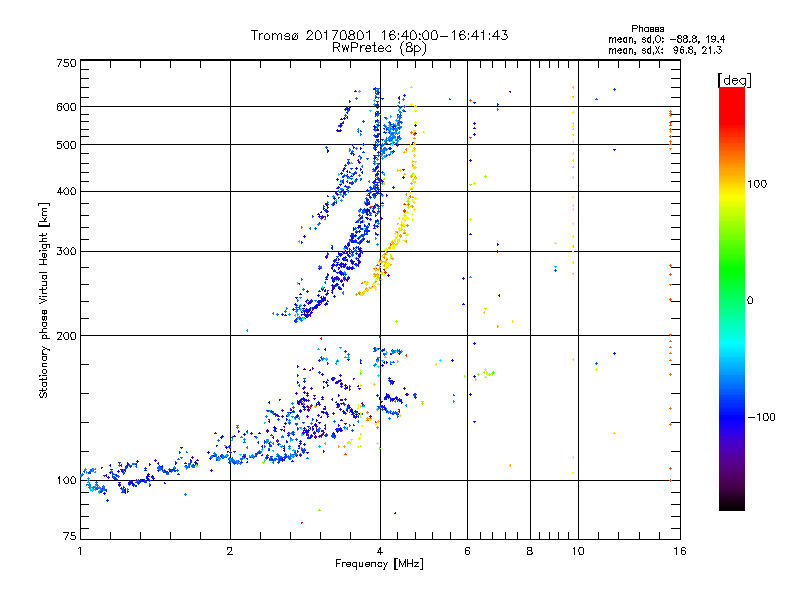The height and width of the screenshot is (600, 800).
Task: Click the y-axis tick label '300'
Action: 66,251
